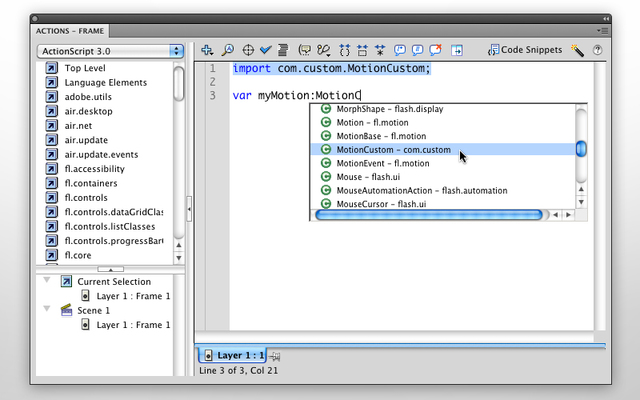The image size is (640, 400).
Task: Click the Script Assist wand icon
Action: 577,50
